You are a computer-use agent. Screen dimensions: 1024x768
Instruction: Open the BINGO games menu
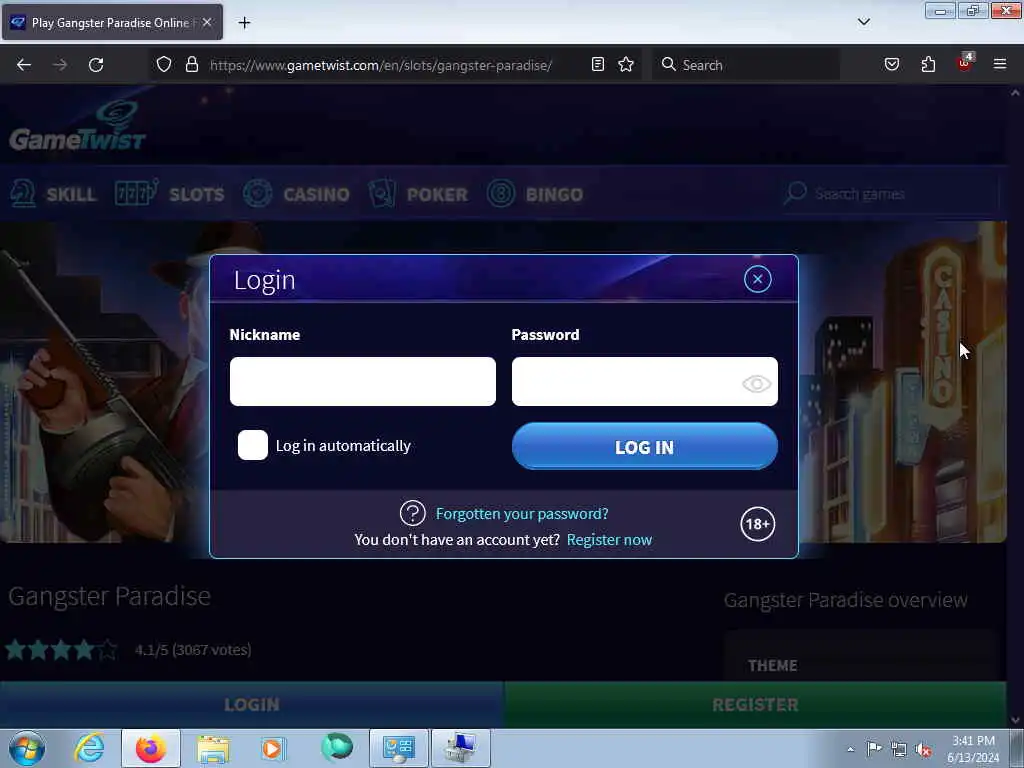point(536,194)
